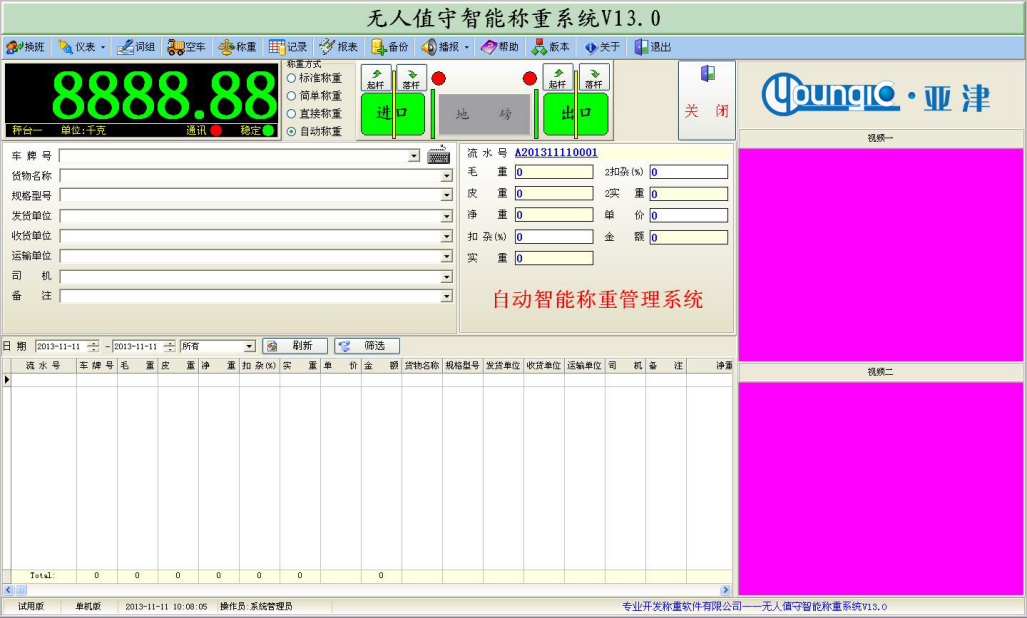1027x618 pixels.
Task: Open serial number link A201311110001
Action: (556, 153)
